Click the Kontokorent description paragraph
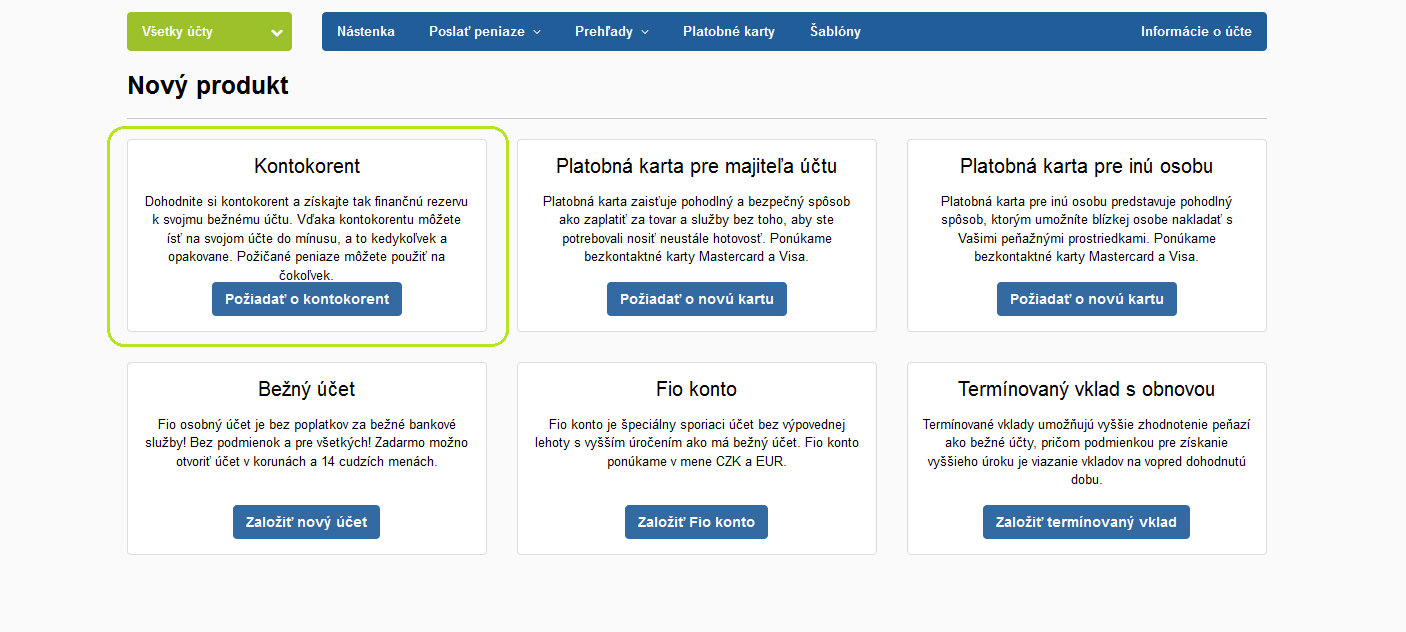The image size is (1406, 632). (x=307, y=238)
